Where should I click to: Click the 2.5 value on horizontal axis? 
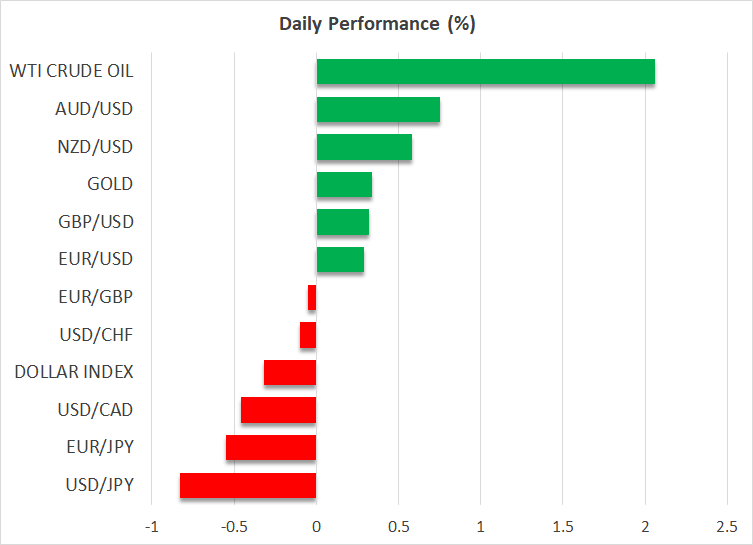[x=727, y=526]
